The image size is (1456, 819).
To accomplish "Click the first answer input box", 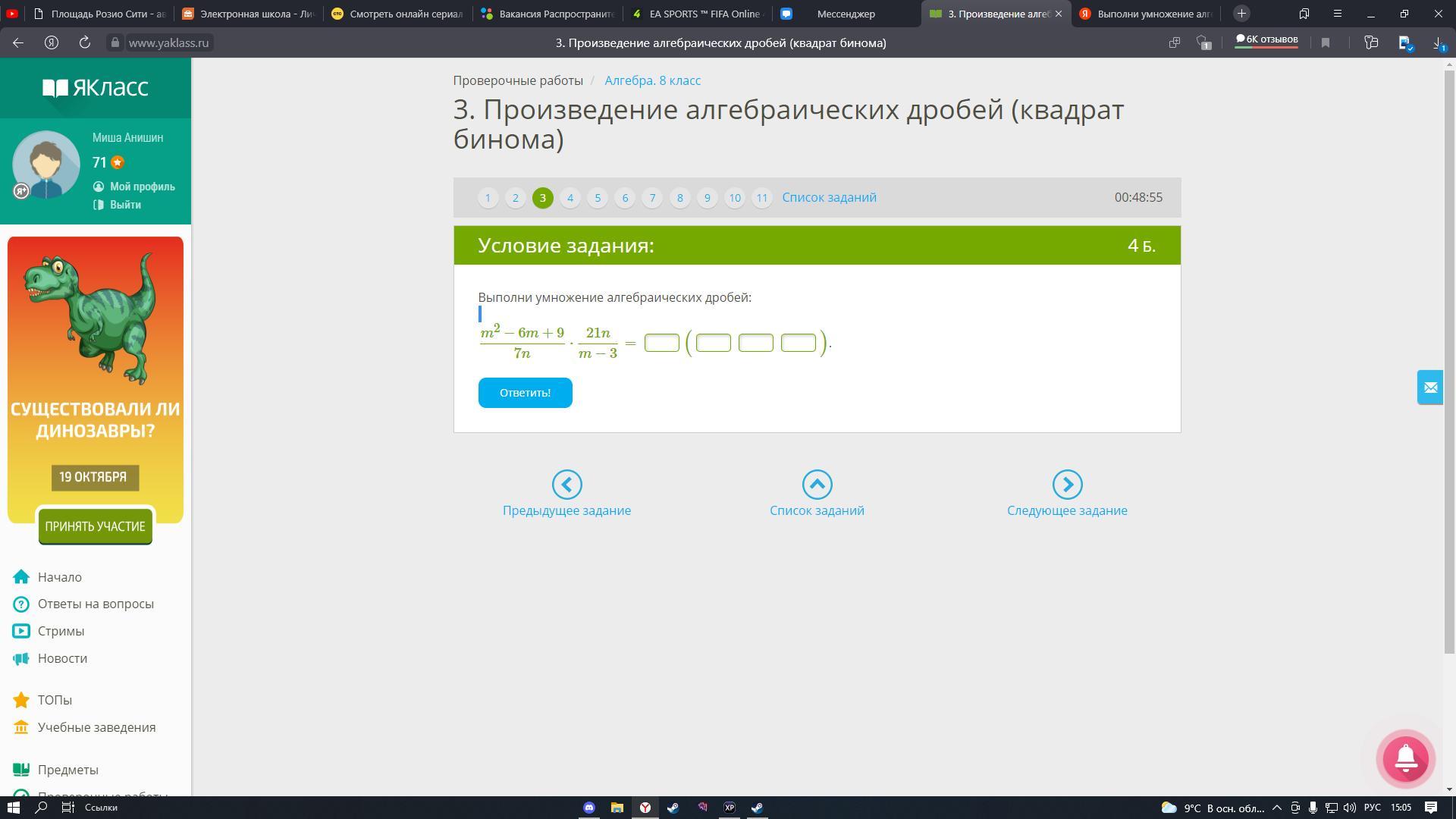I will click(x=661, y=344).
